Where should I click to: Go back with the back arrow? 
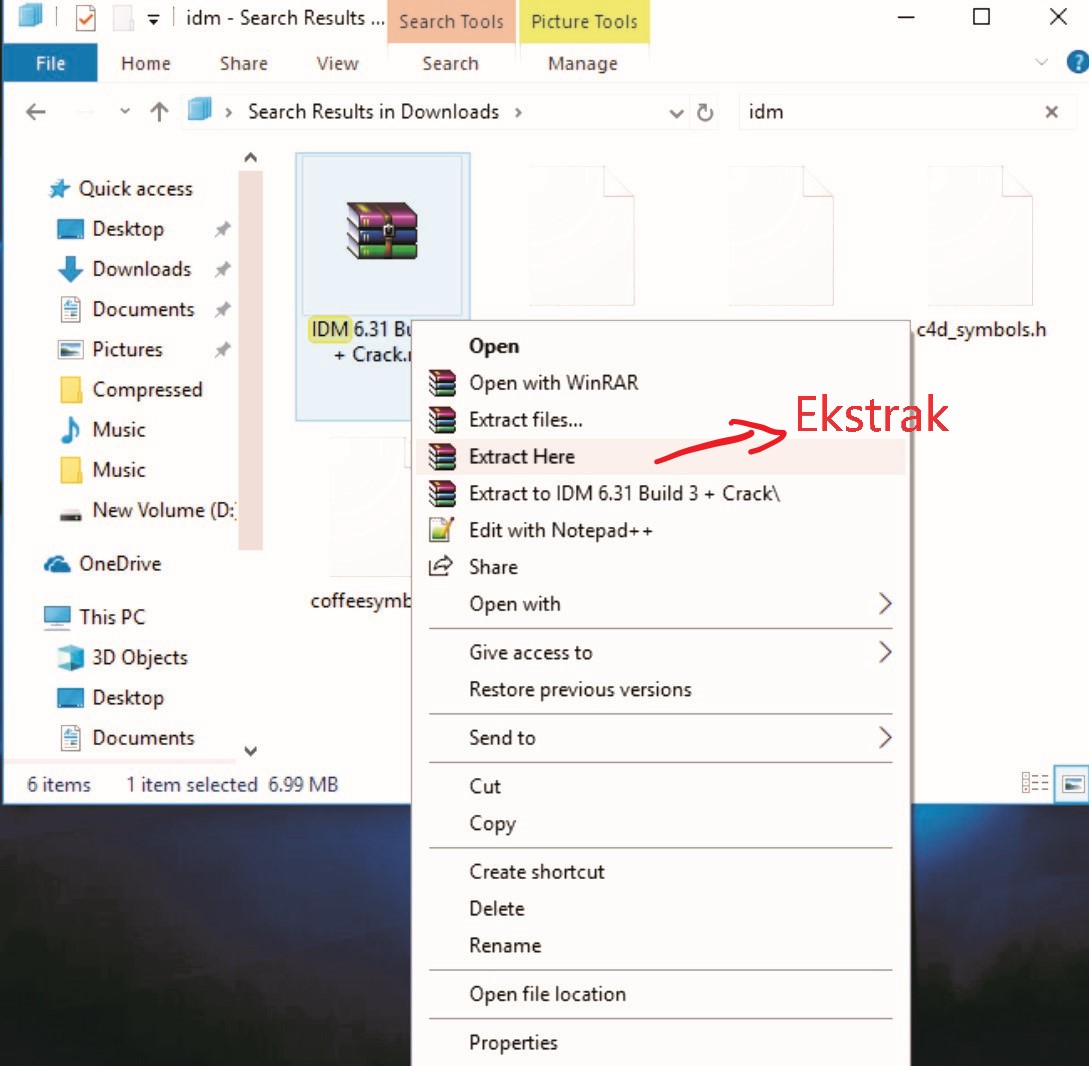[35, 112]
